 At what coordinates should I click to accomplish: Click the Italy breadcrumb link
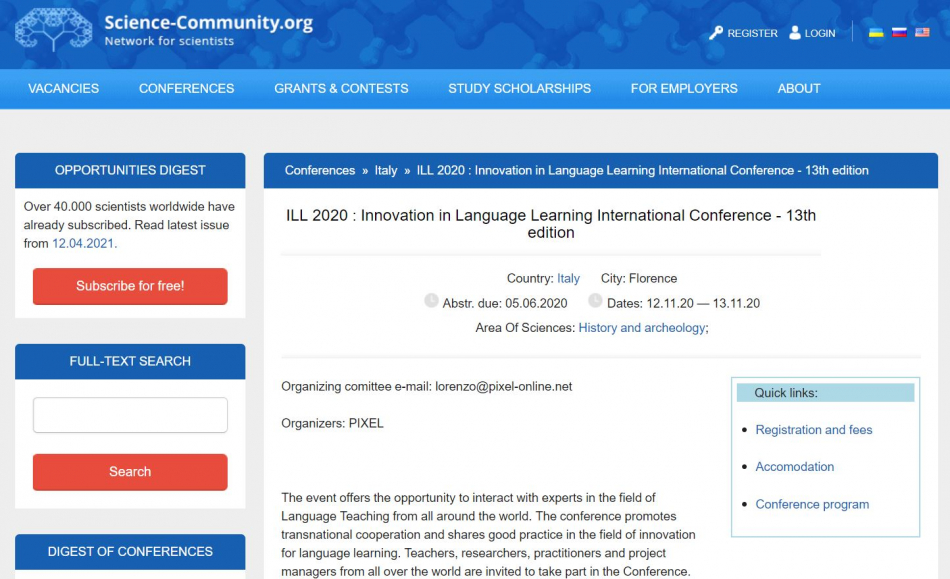pyautogui.click(x=386, y=171)
